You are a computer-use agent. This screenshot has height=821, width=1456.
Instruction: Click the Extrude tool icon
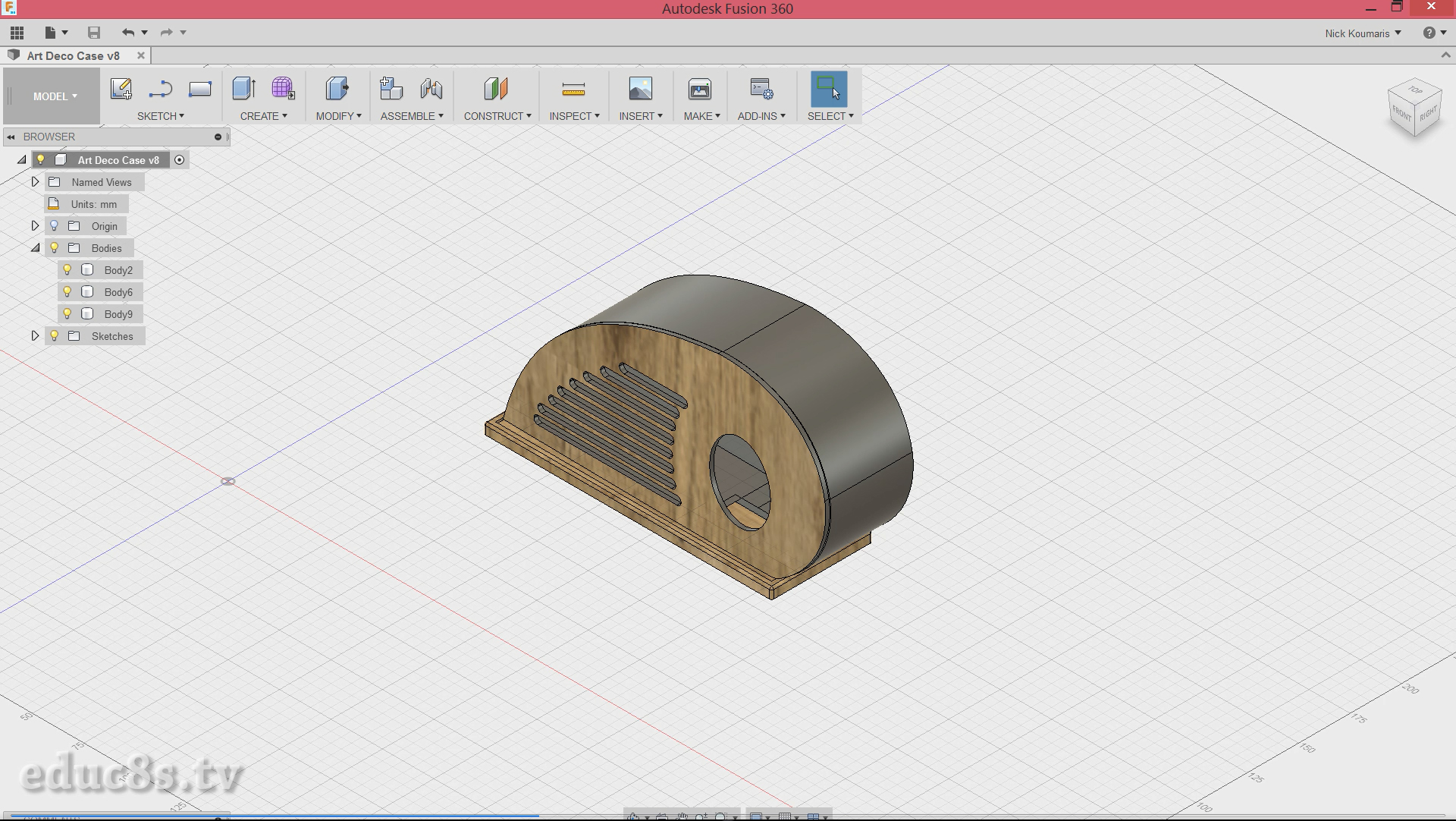tap(243, 89)
